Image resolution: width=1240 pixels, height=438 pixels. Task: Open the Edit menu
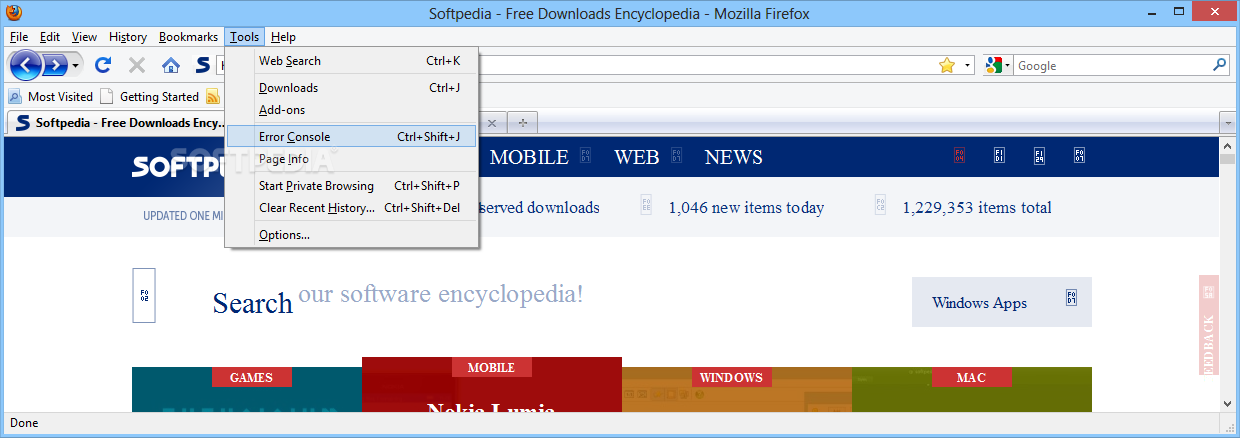50,37
